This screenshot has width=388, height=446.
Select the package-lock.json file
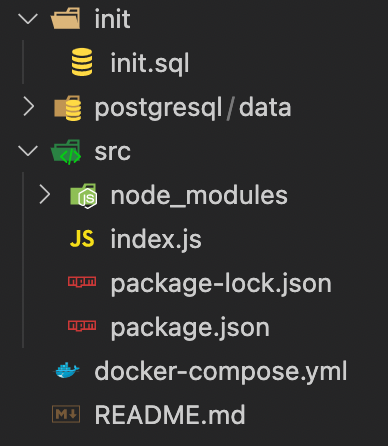pos(221,284)
